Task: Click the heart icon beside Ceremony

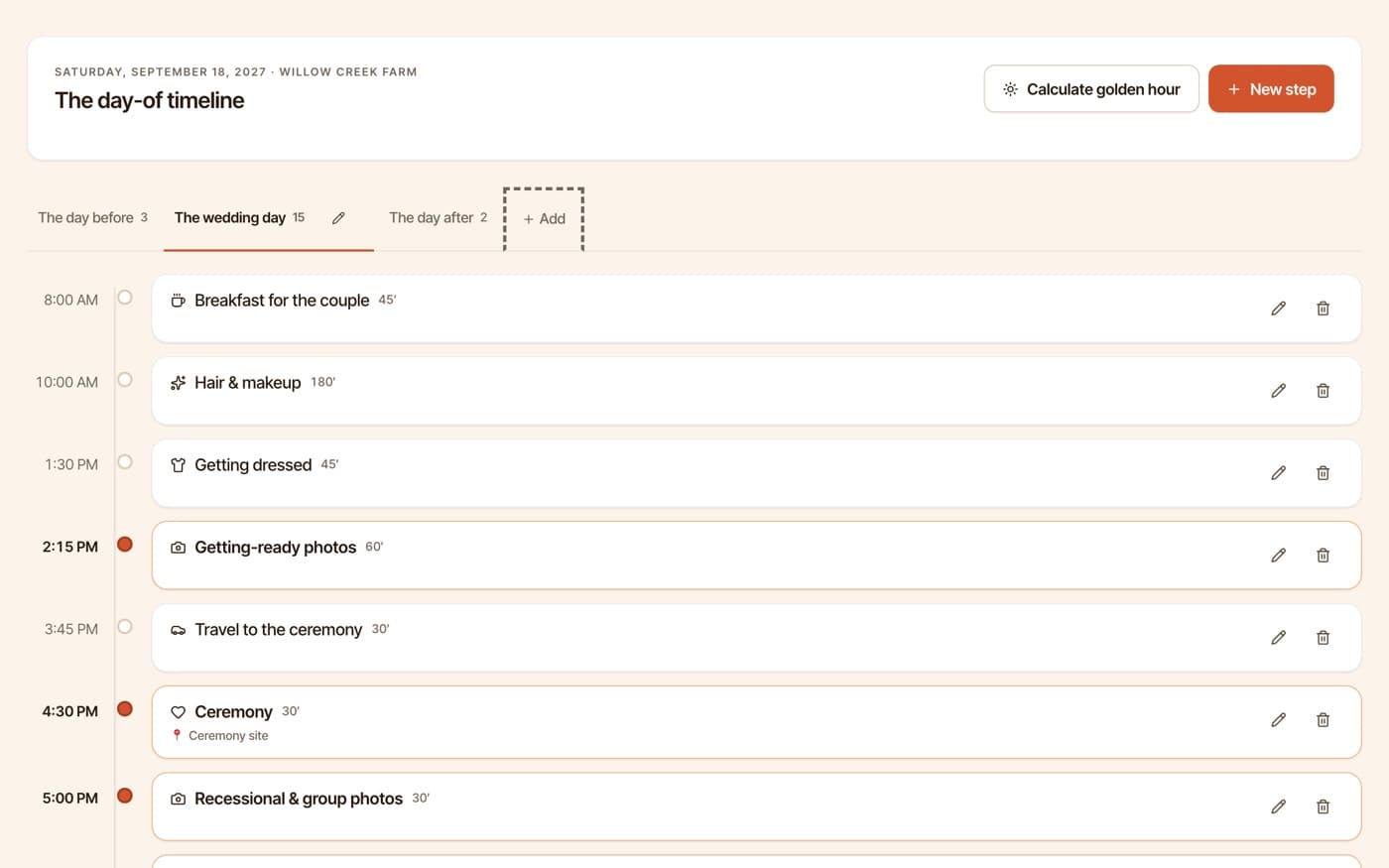Action: click(x=178, y=712)
